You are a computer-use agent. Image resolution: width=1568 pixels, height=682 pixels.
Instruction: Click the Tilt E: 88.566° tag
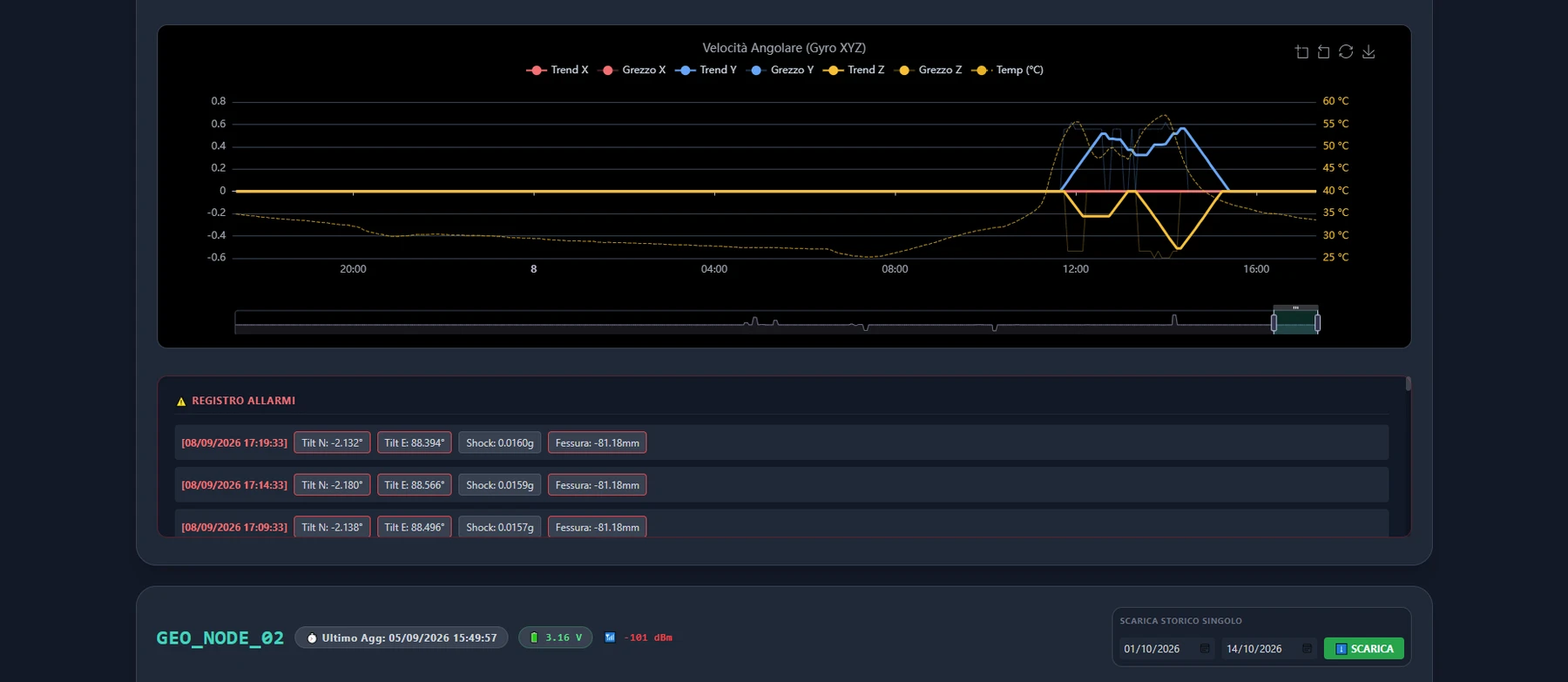(x=415, y=485)
